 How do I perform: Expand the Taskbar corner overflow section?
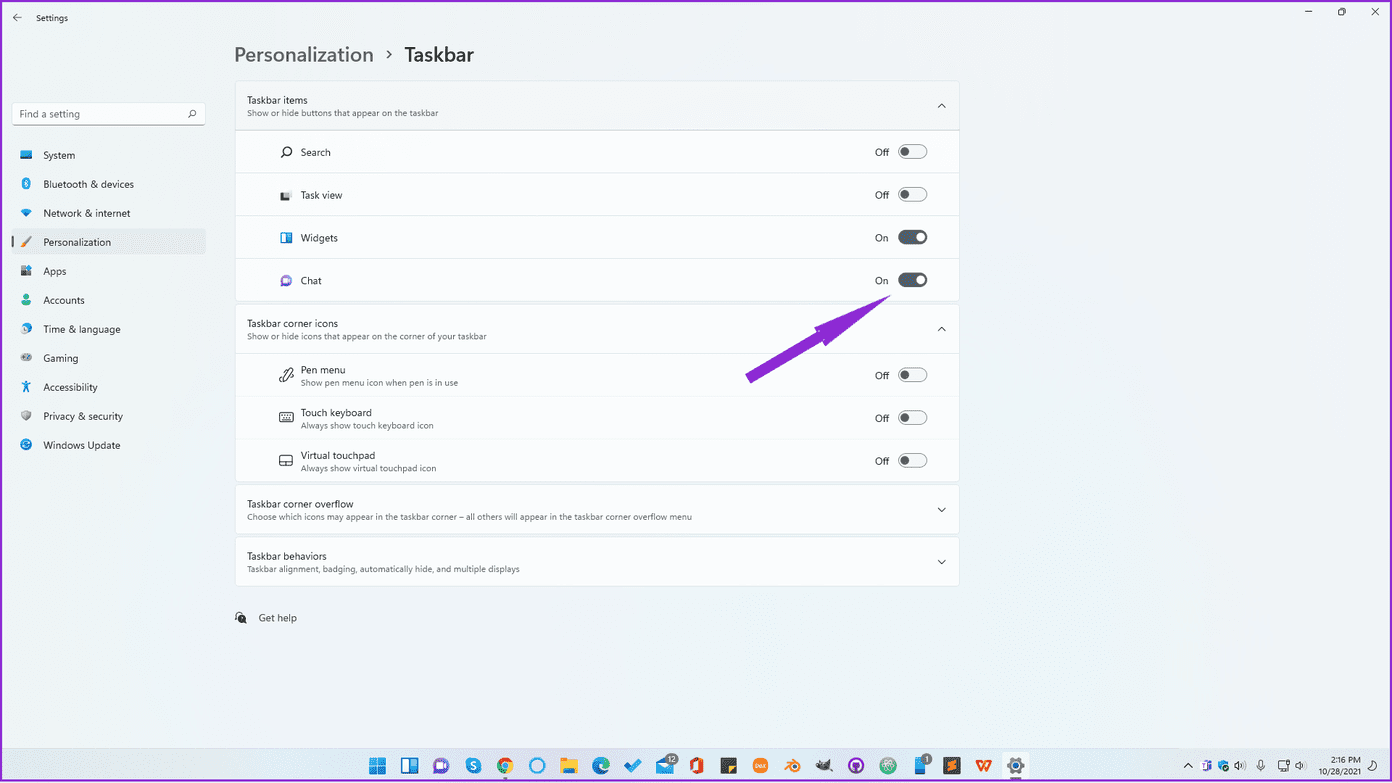(941, 510)
